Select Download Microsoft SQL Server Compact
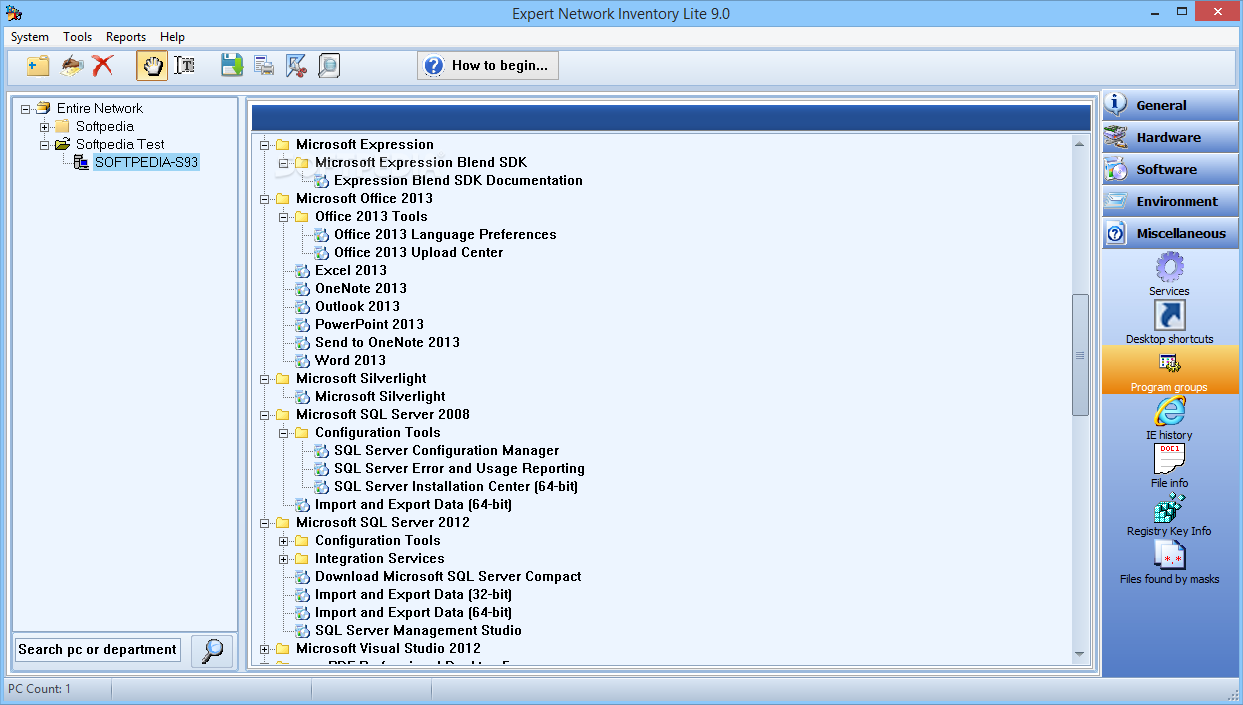This screenshot has width=1243, height=705. point(448,577)
